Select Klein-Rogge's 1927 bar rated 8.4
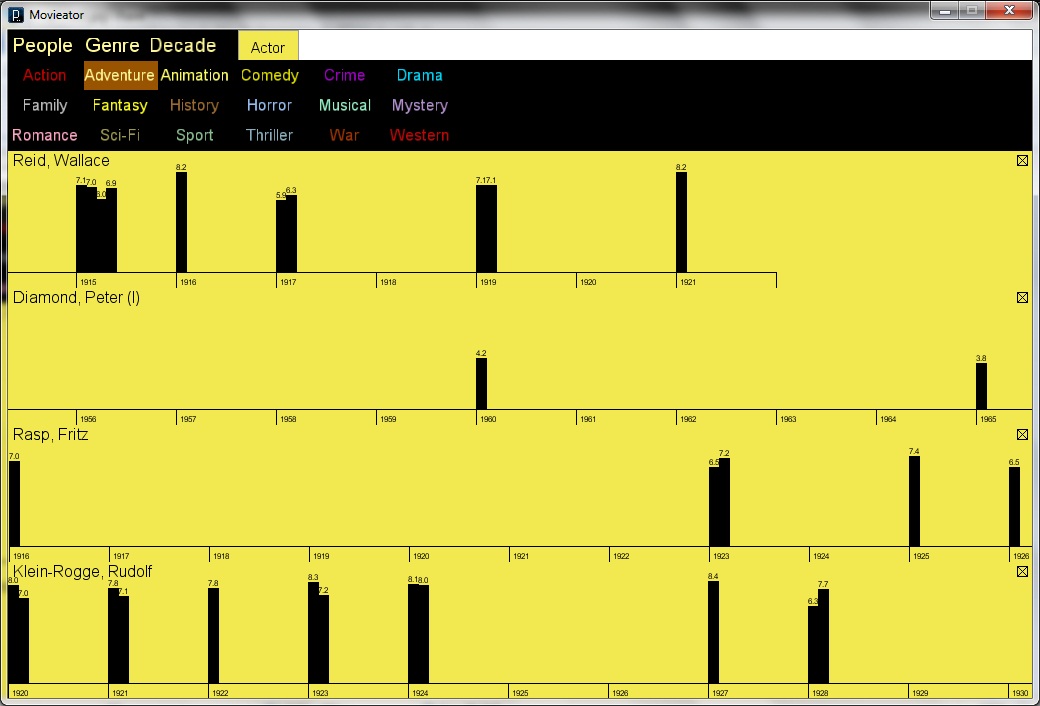The width and height of the screenshot is (1040, 706). [x=713, y=632]
